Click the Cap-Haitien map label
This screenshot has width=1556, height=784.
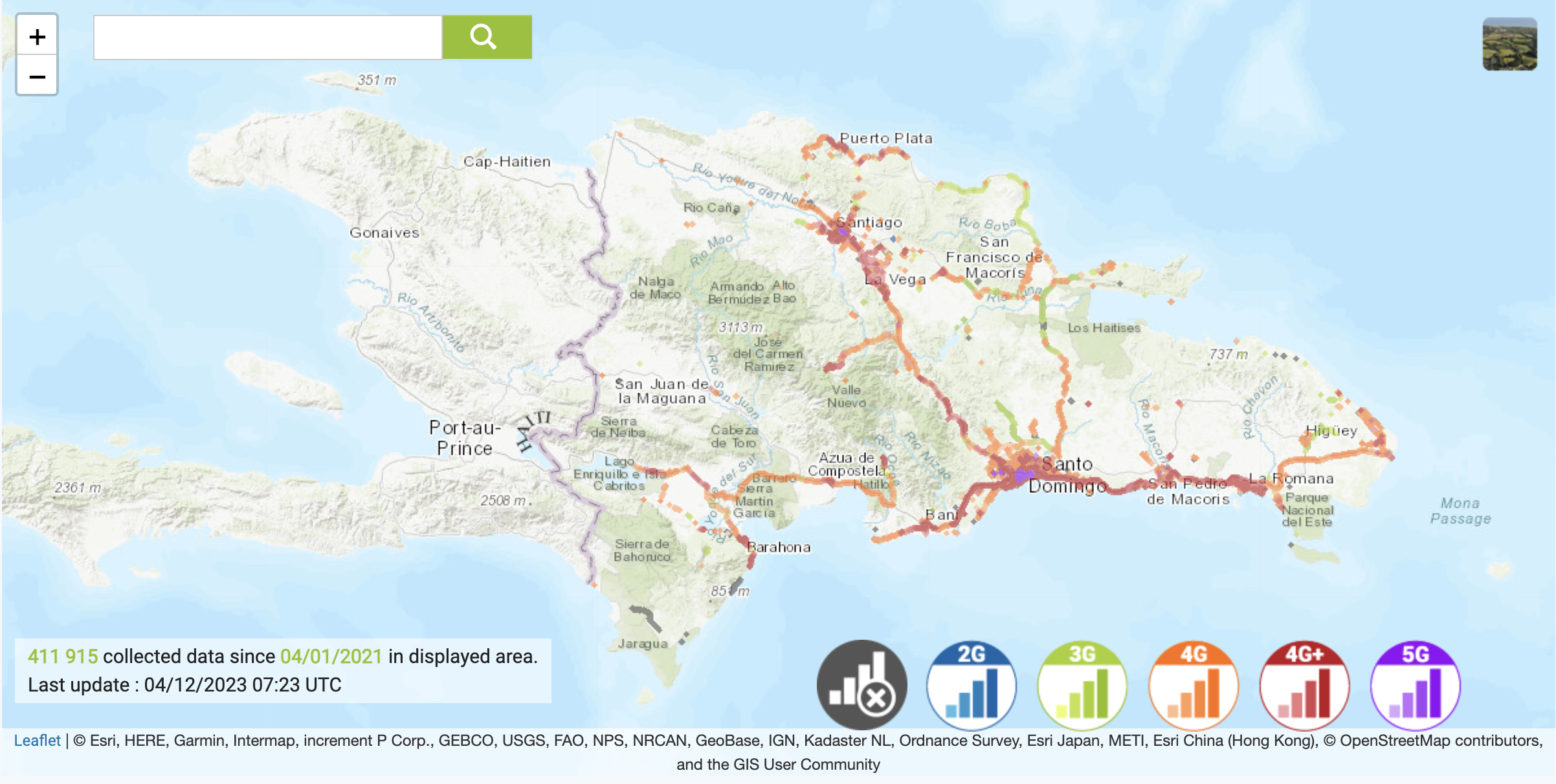[507, 162]
